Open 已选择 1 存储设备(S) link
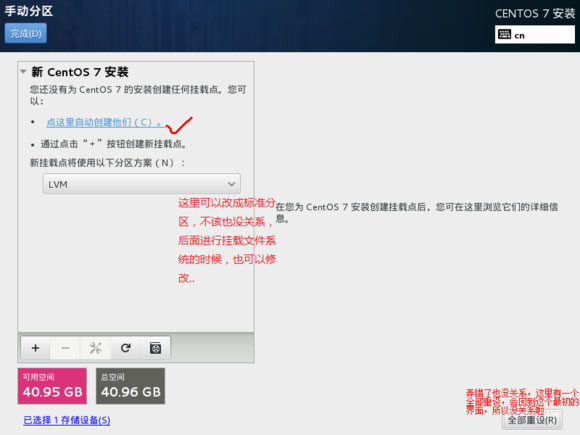 (67, 420)
